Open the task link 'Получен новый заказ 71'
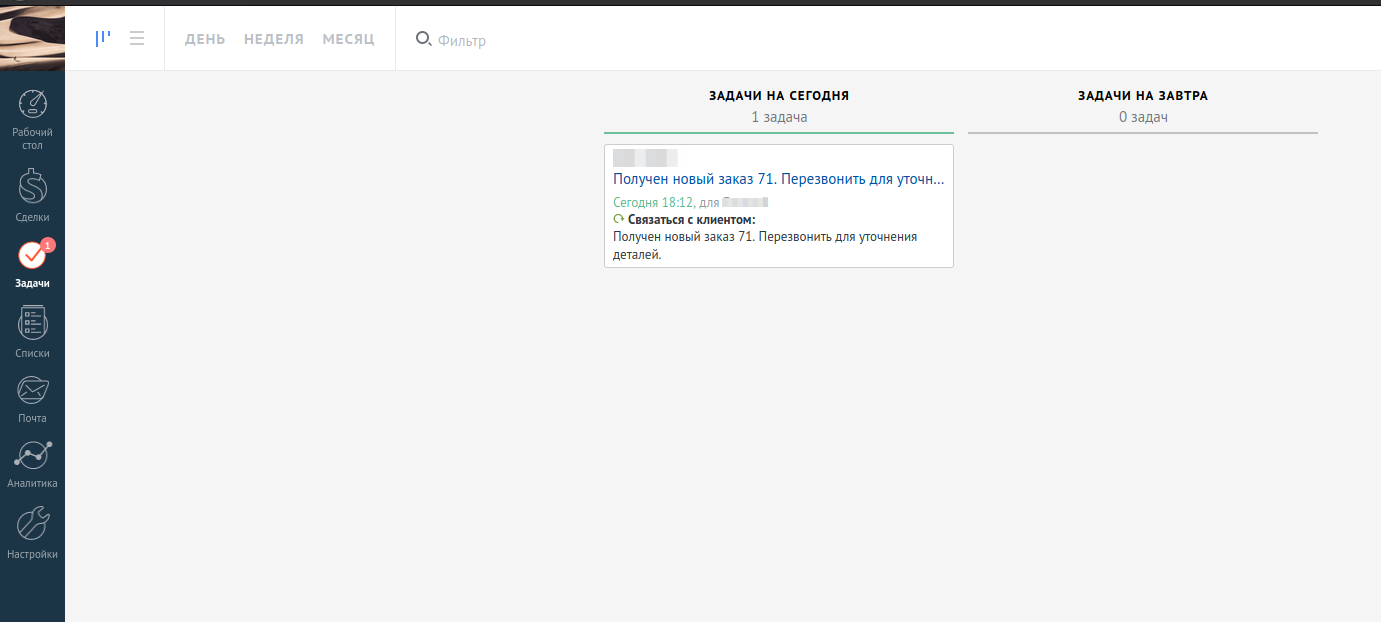 (x=778, y=179)
